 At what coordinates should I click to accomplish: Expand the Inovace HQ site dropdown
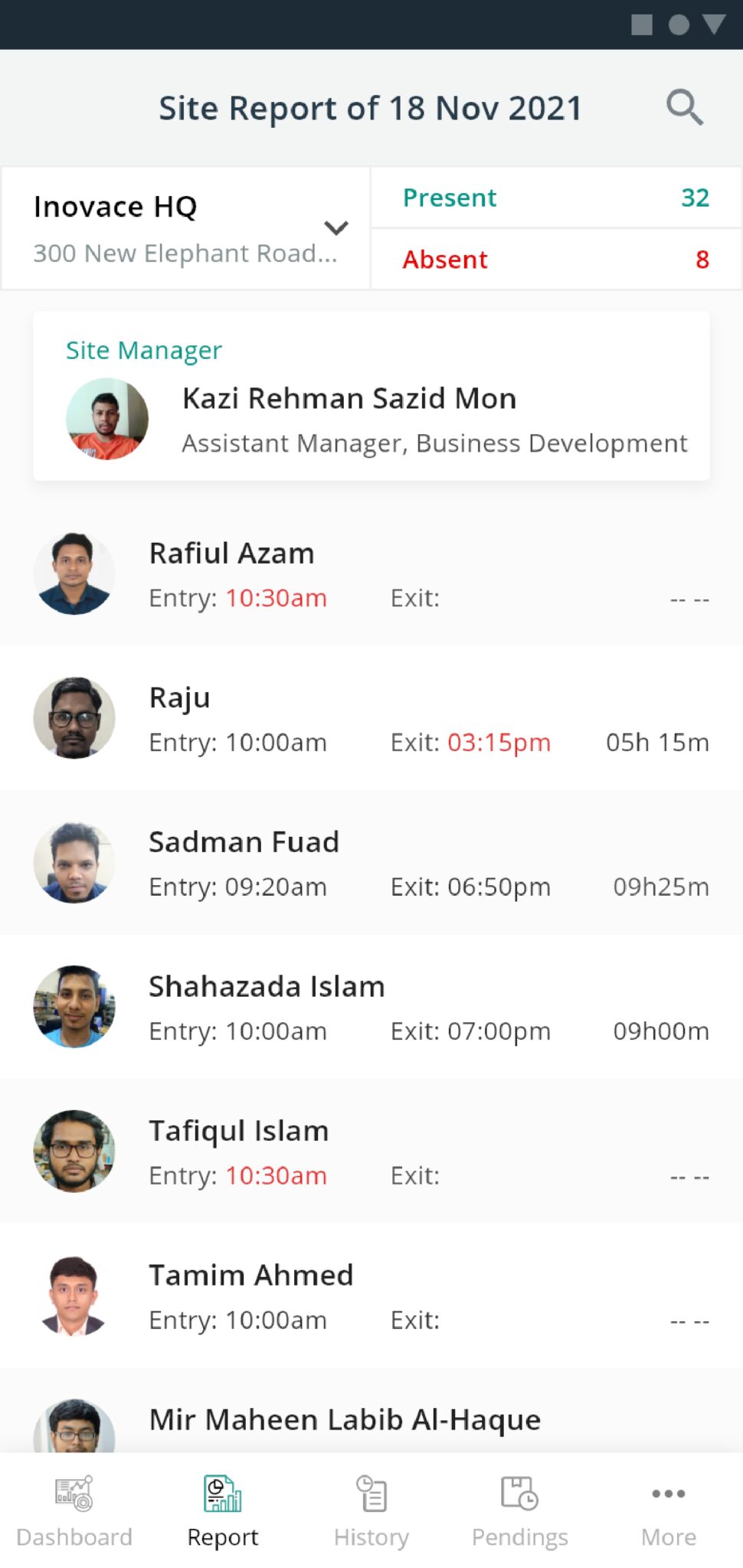click(336, 228)
